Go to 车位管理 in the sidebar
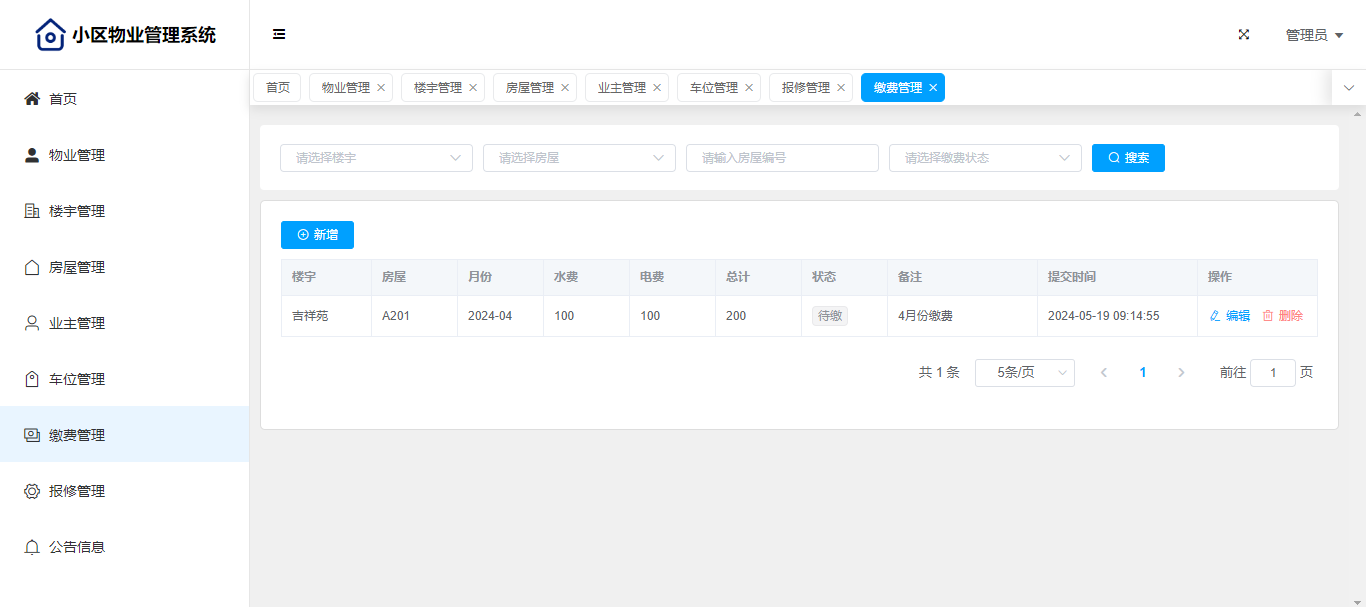This screenshot has width=1366, height=607. pyautogui.click(x=77, y=379)
